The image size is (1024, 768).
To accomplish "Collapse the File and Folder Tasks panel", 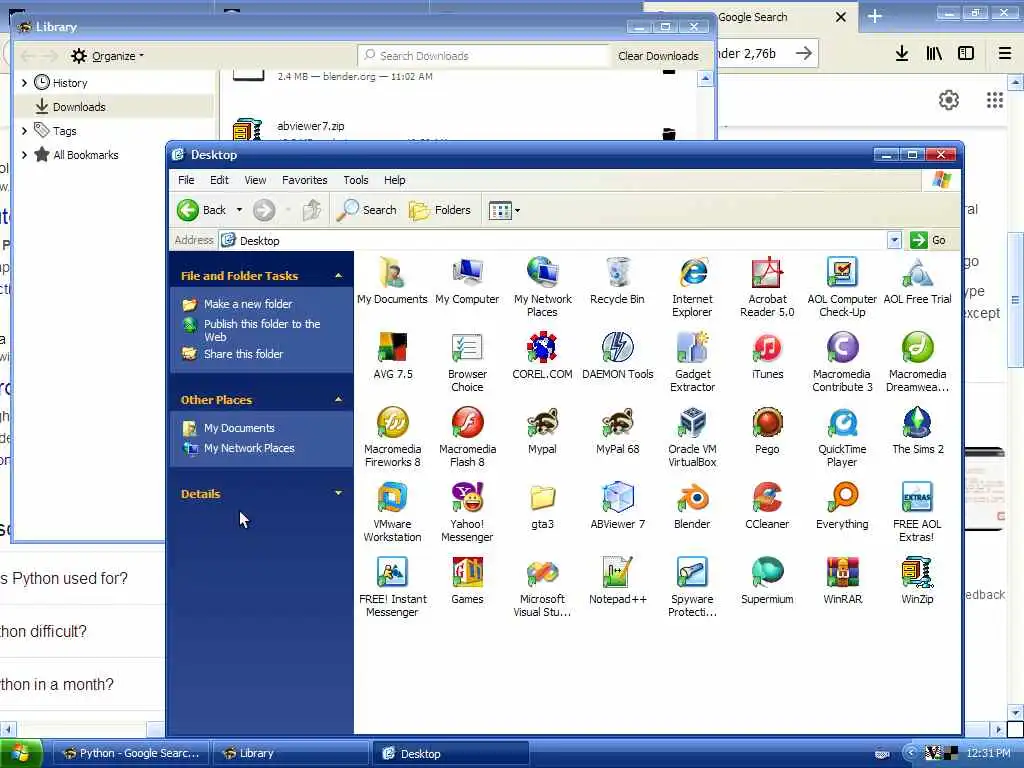I will point(338,276).
